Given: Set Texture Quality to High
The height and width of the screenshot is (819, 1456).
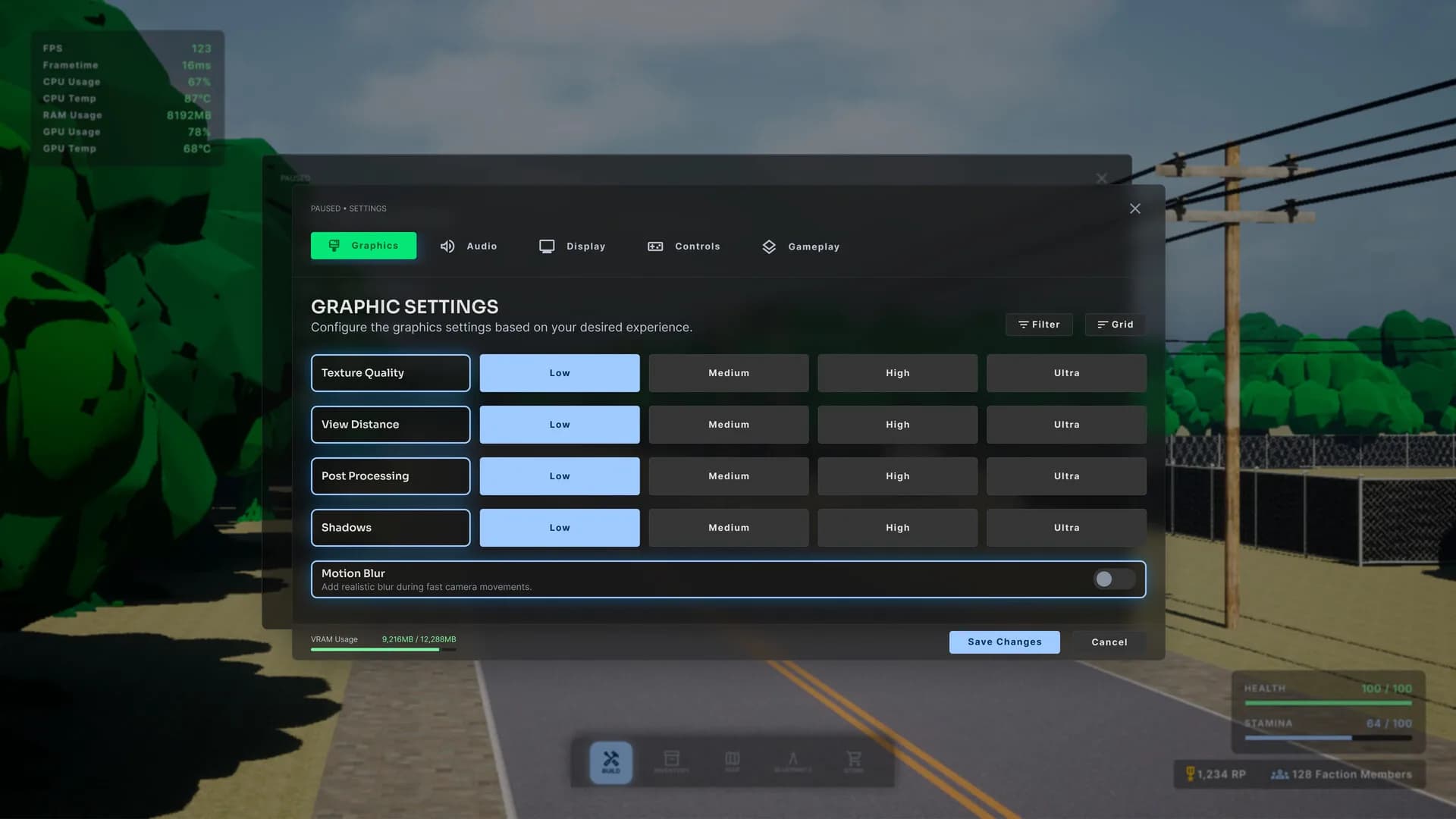Looking at the screenshot, I should (898, 373).
